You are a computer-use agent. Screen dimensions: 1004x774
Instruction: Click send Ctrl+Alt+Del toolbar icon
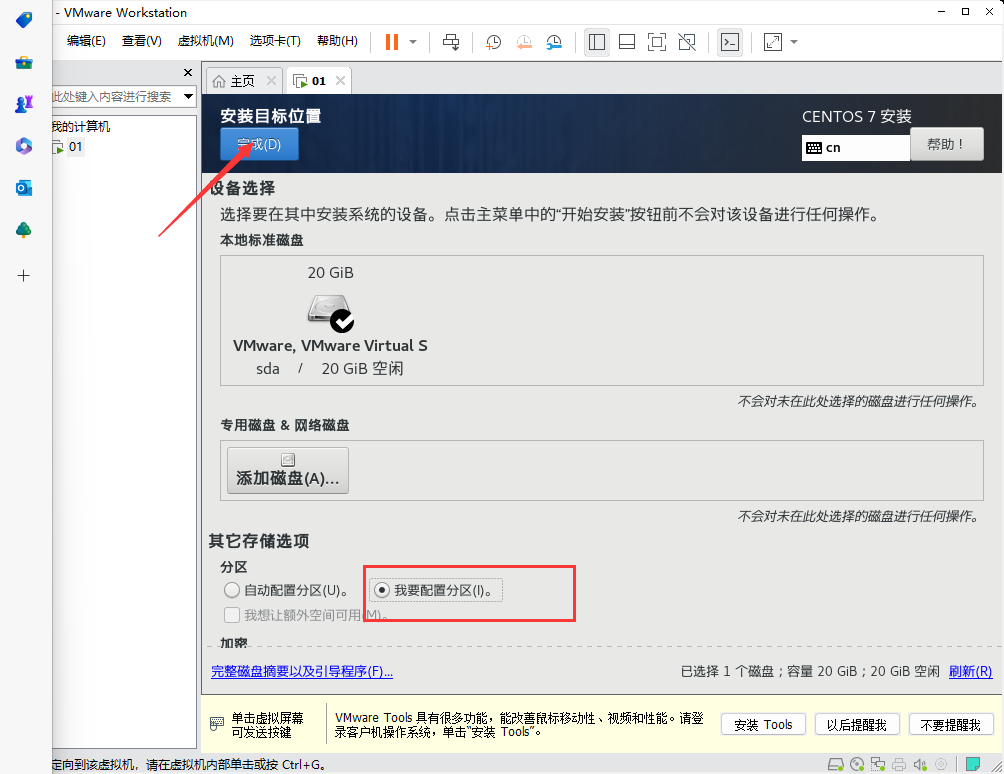click(x=451, y=42)
